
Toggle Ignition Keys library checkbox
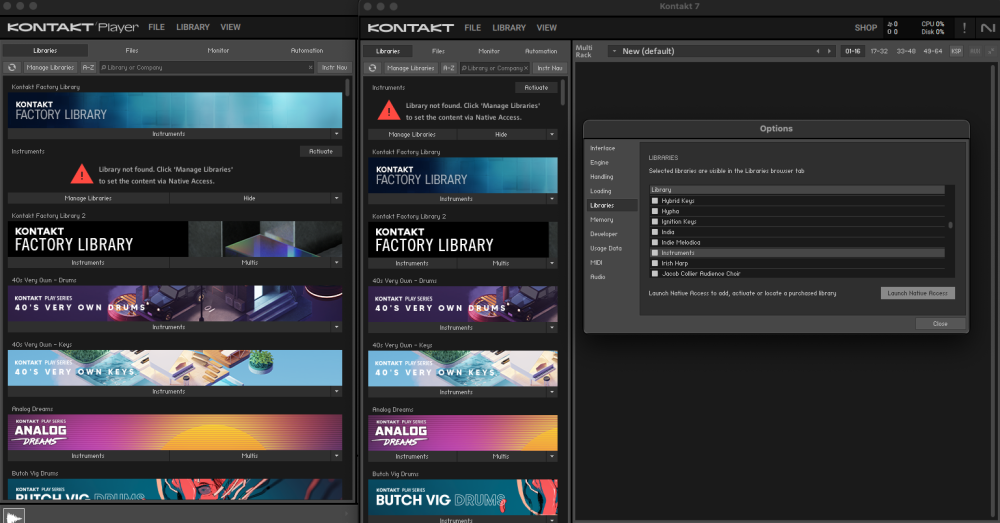(x=654, y=221)
